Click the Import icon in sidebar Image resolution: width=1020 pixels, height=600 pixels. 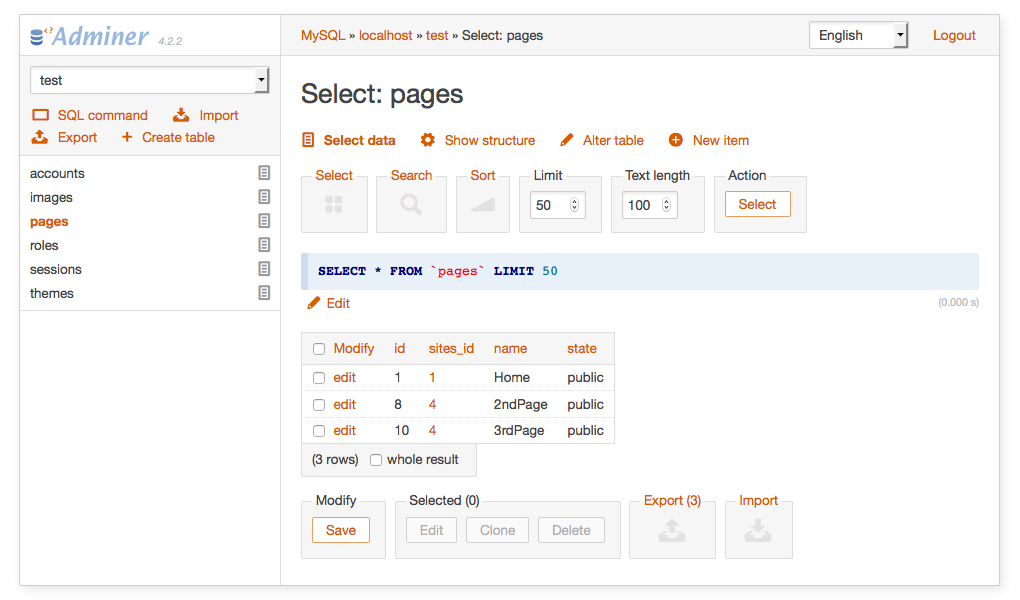[x=183, y=114]
